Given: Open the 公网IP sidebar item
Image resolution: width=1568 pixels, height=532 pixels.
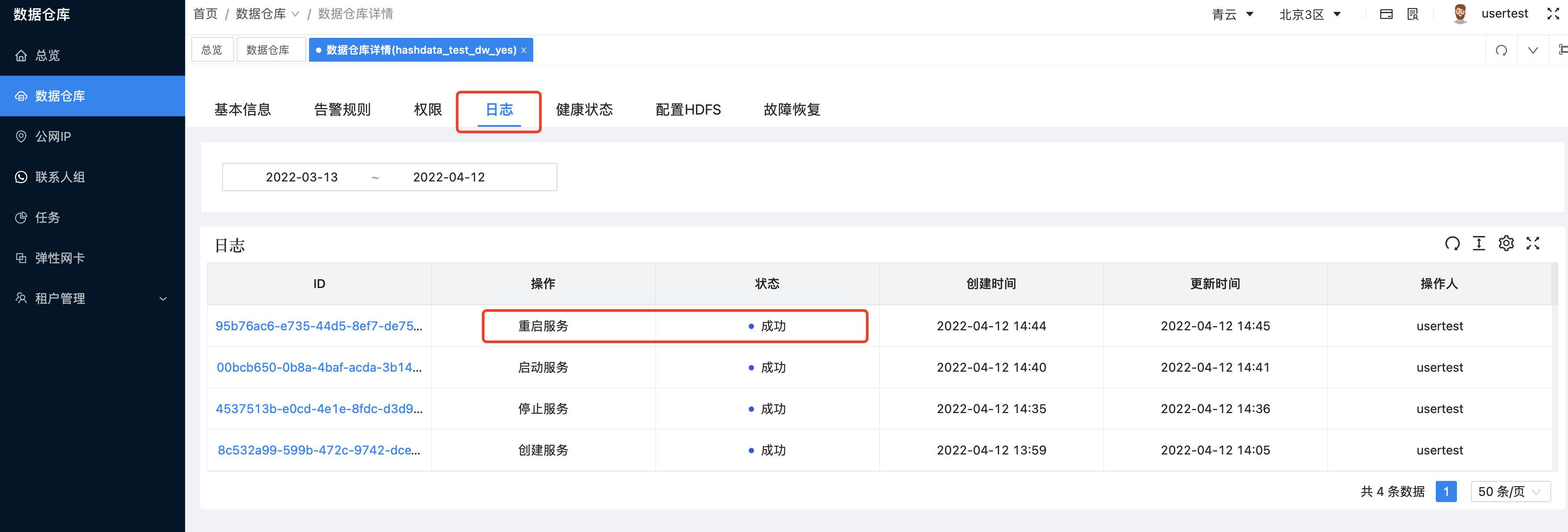Looking at the screenshot, I should coord(21,136).
